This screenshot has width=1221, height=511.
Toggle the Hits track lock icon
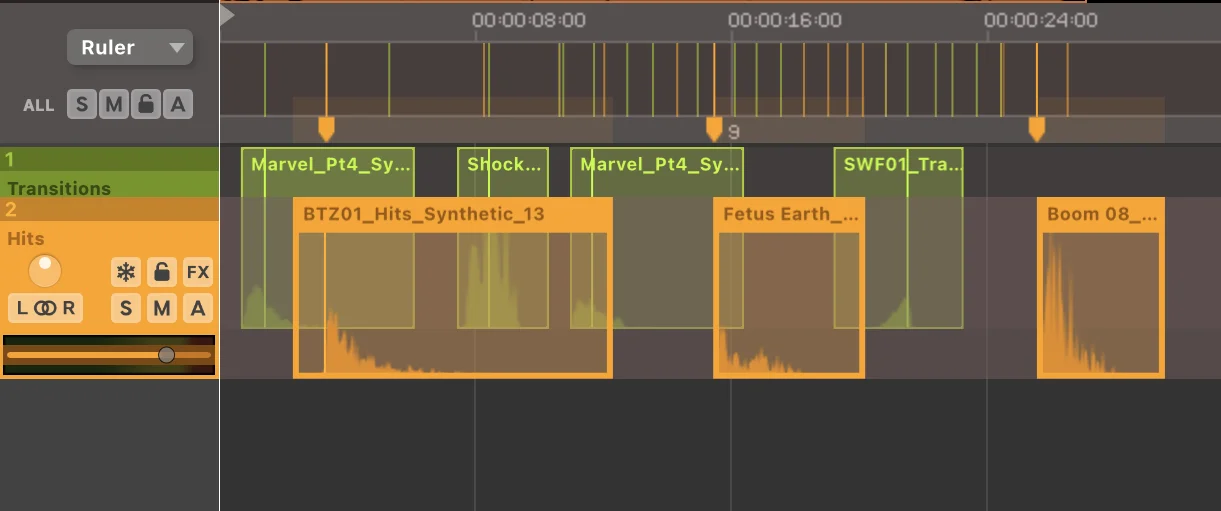coord(162,272)
